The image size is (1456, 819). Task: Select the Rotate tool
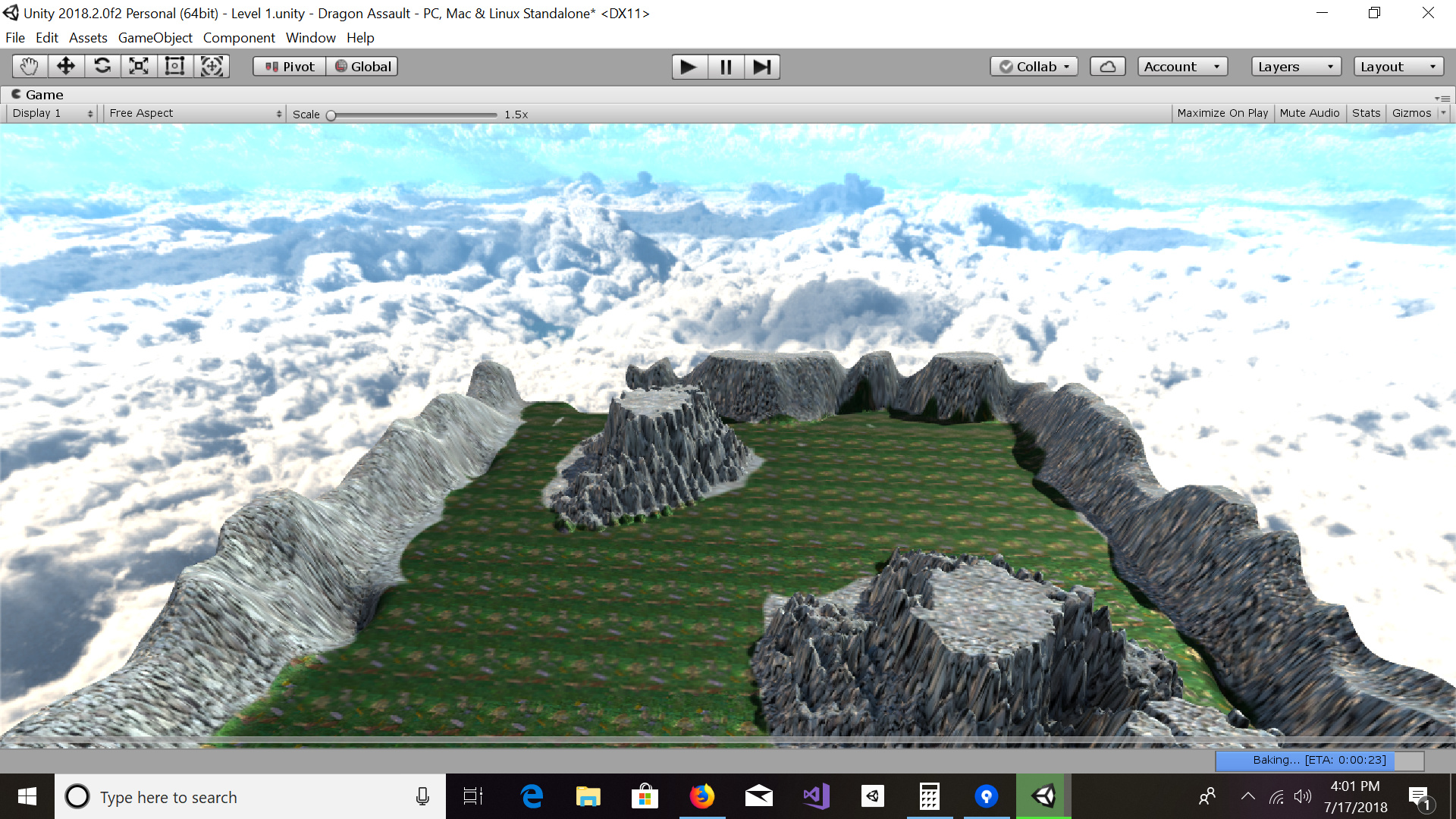pos(102,67)
